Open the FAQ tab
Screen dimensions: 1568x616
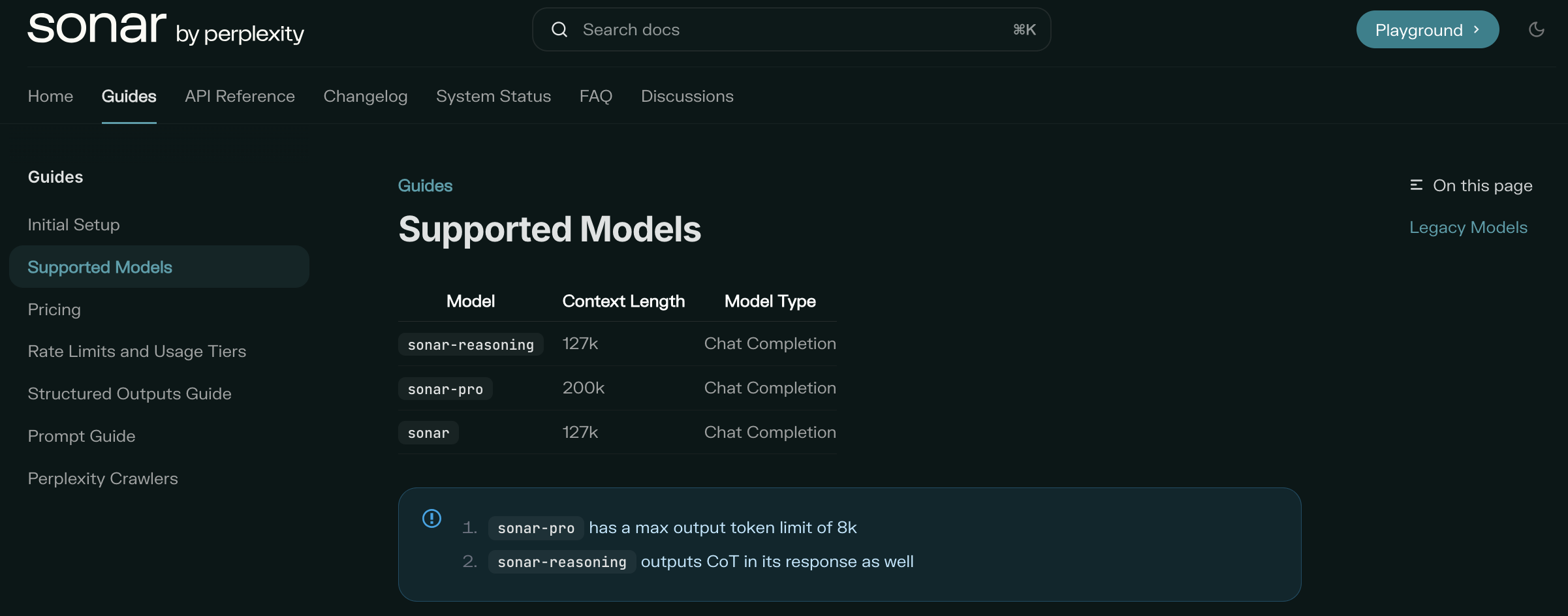[x=595, y=96]
